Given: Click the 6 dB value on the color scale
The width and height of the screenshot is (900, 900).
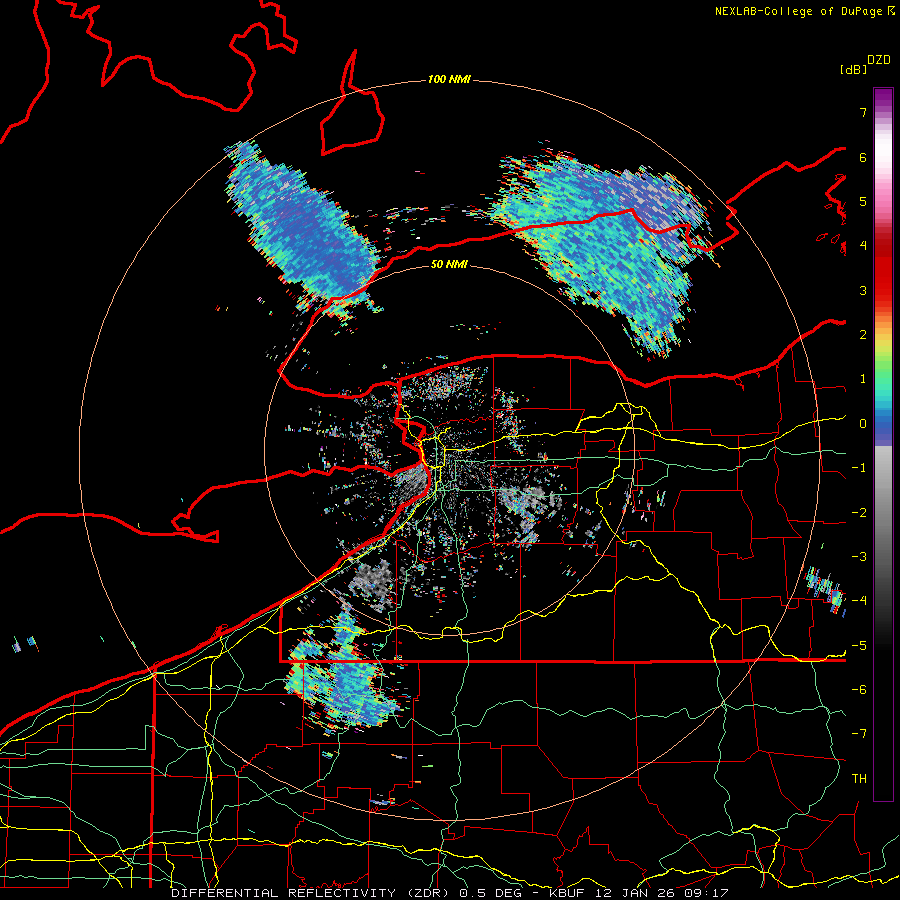Looking at the screenshot, I should pos(863,157).
